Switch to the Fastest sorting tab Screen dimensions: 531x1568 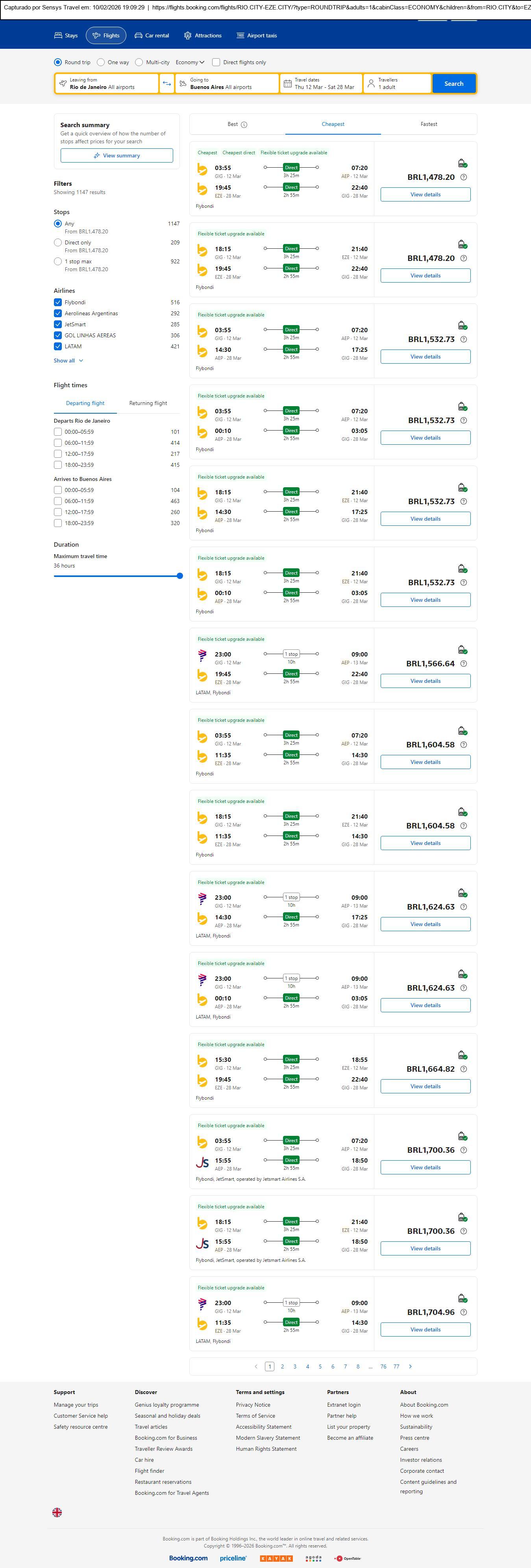[x=429, y=124]
